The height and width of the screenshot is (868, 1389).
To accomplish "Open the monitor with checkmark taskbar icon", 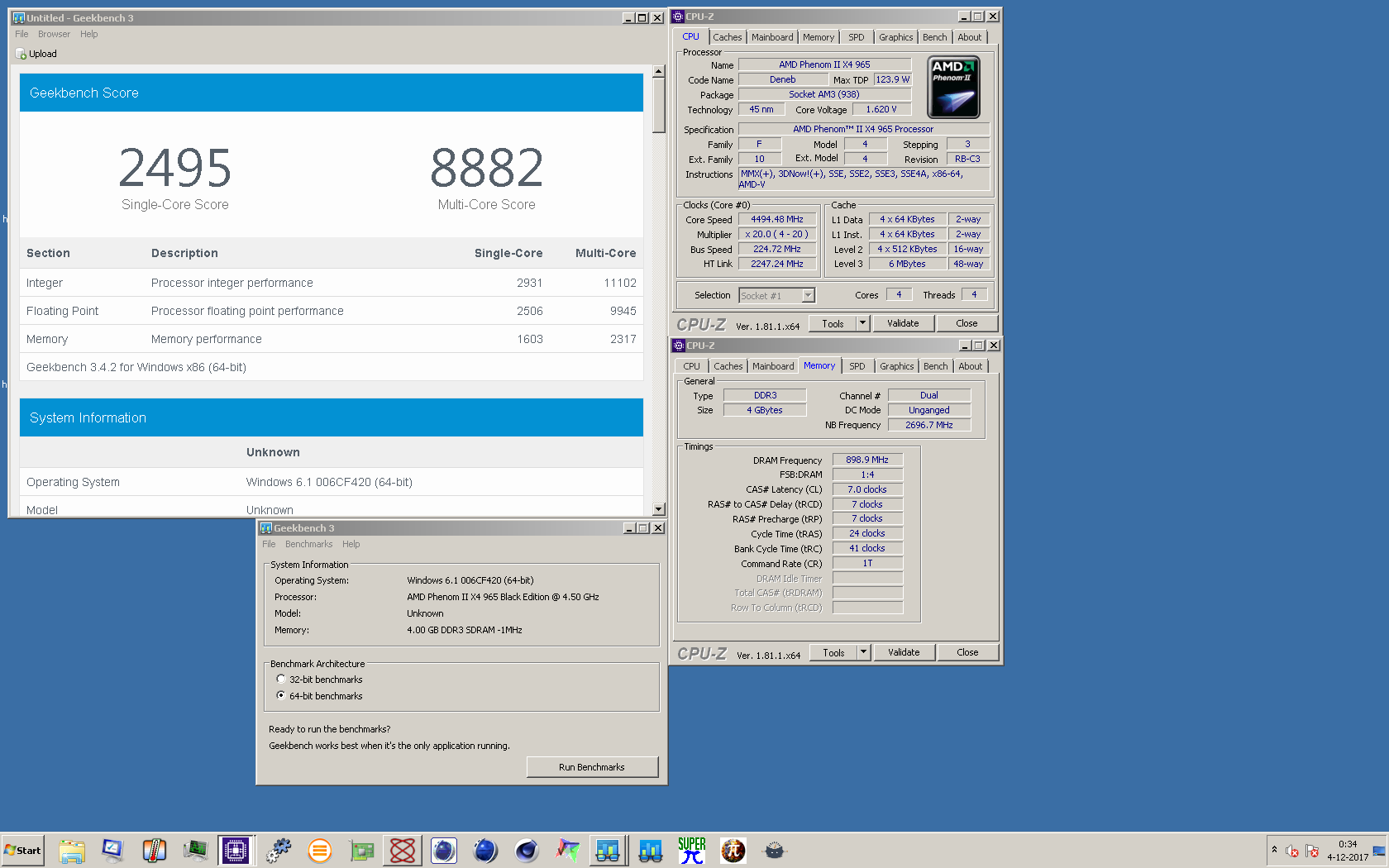I will tap(112, 850).
